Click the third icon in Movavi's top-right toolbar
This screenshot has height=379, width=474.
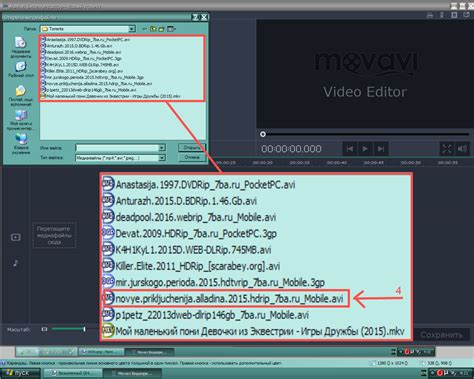coord(454,15)
